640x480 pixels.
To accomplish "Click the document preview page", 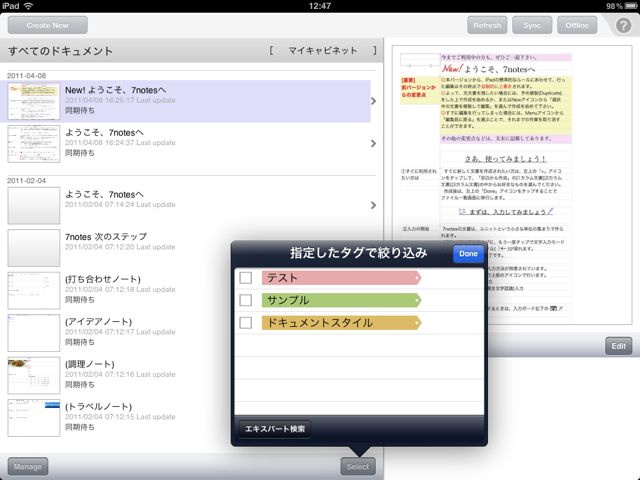I will coord(512,185).
